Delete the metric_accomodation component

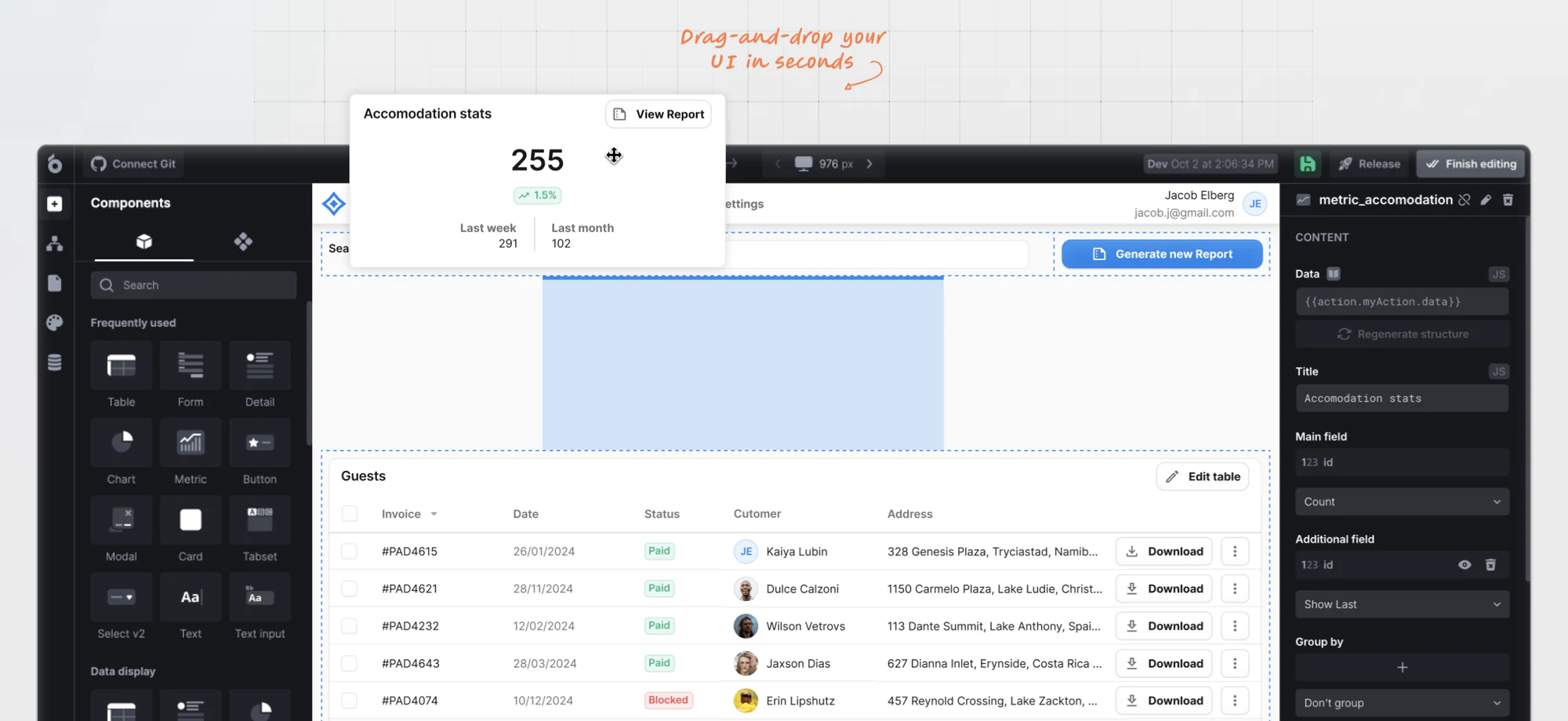[x=1508, y=200]
